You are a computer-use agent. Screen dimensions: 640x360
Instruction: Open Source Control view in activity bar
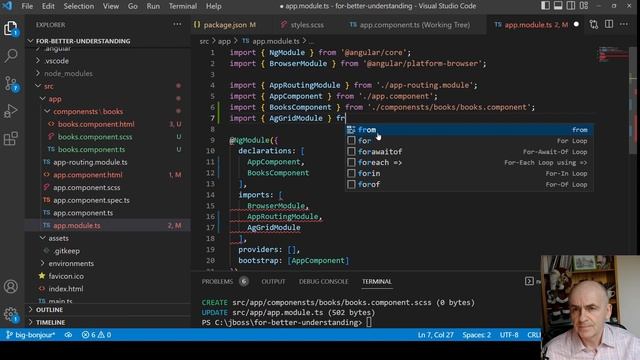pyautogui.click(x=11, y=83)
